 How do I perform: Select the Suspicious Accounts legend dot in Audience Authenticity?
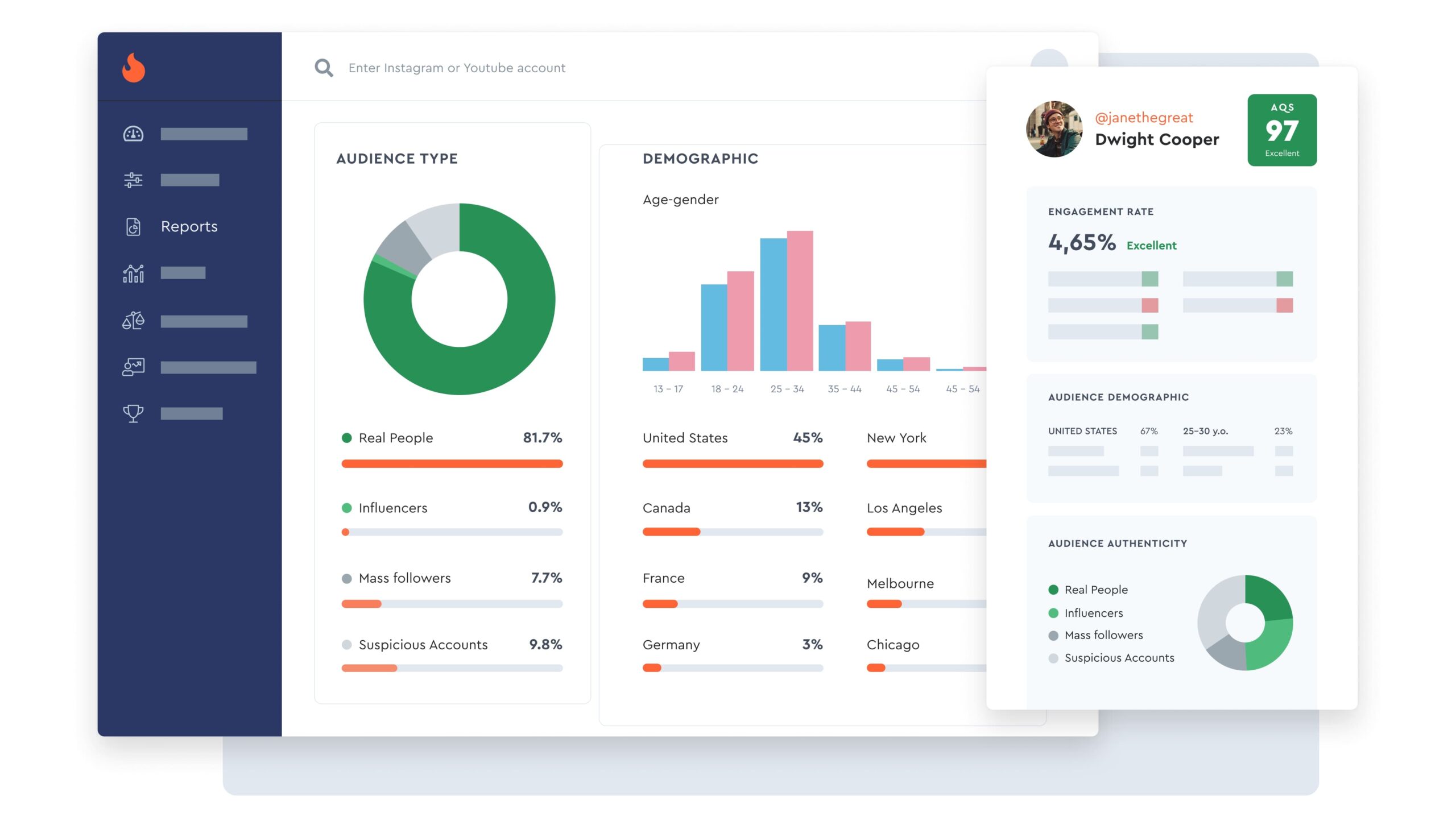click(1053, 658)
